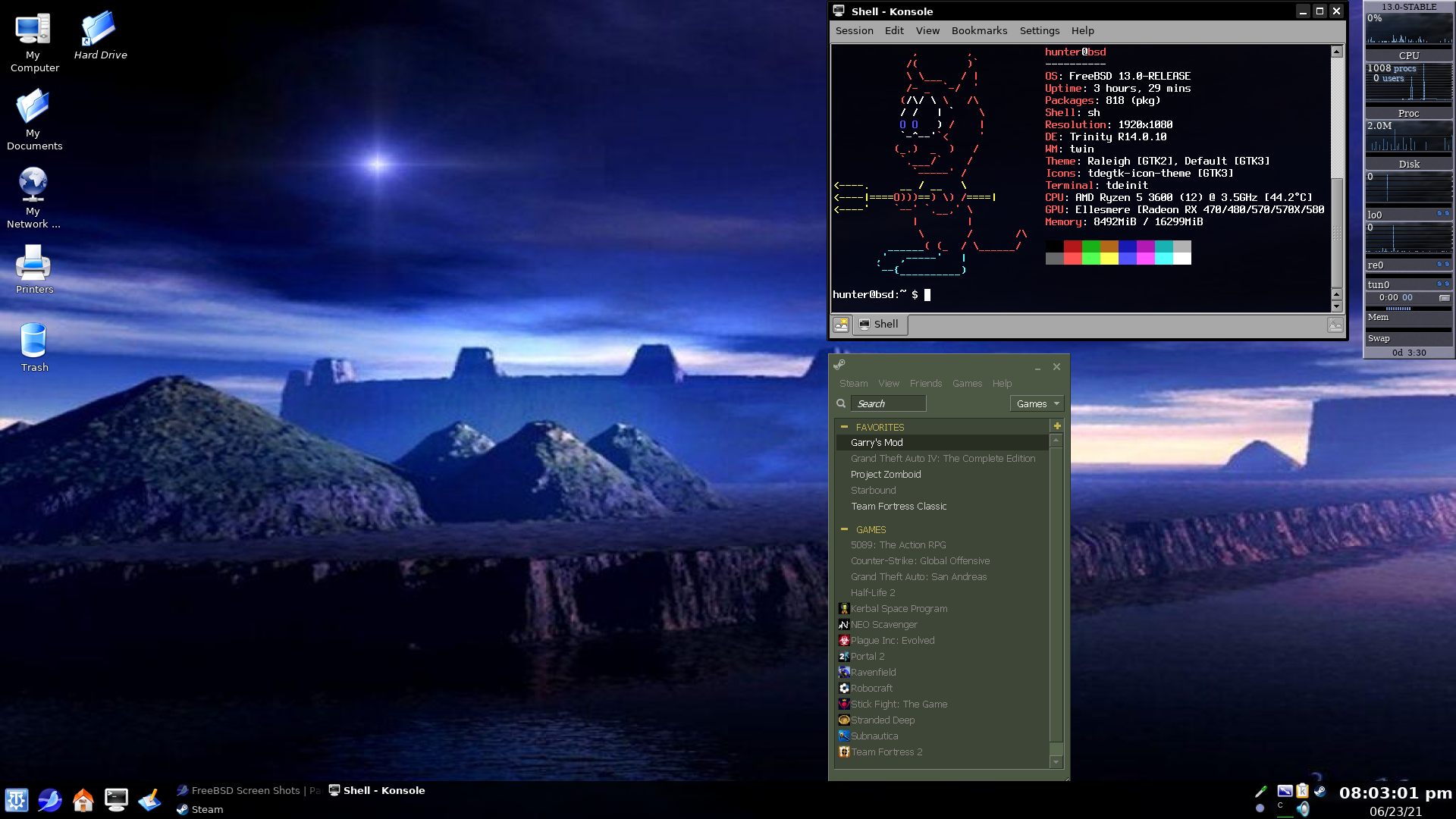Click the display resize tray icon
The height and width of the screenshot is (819, 1456).
pyautogui.click(x=1285, y=791)
